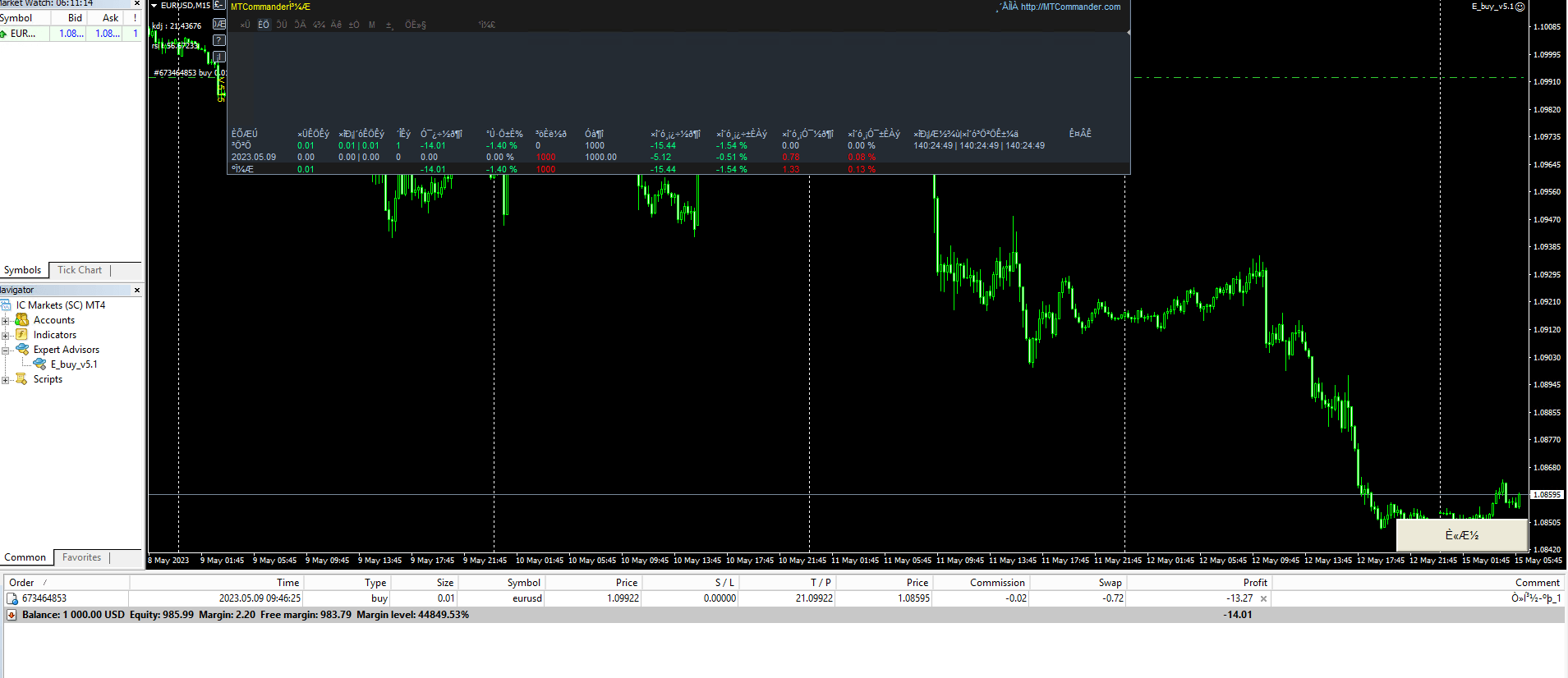The image size is (1568, 678).
Task: Expand the Scripts tree node
Action: (x=6, y=379)
